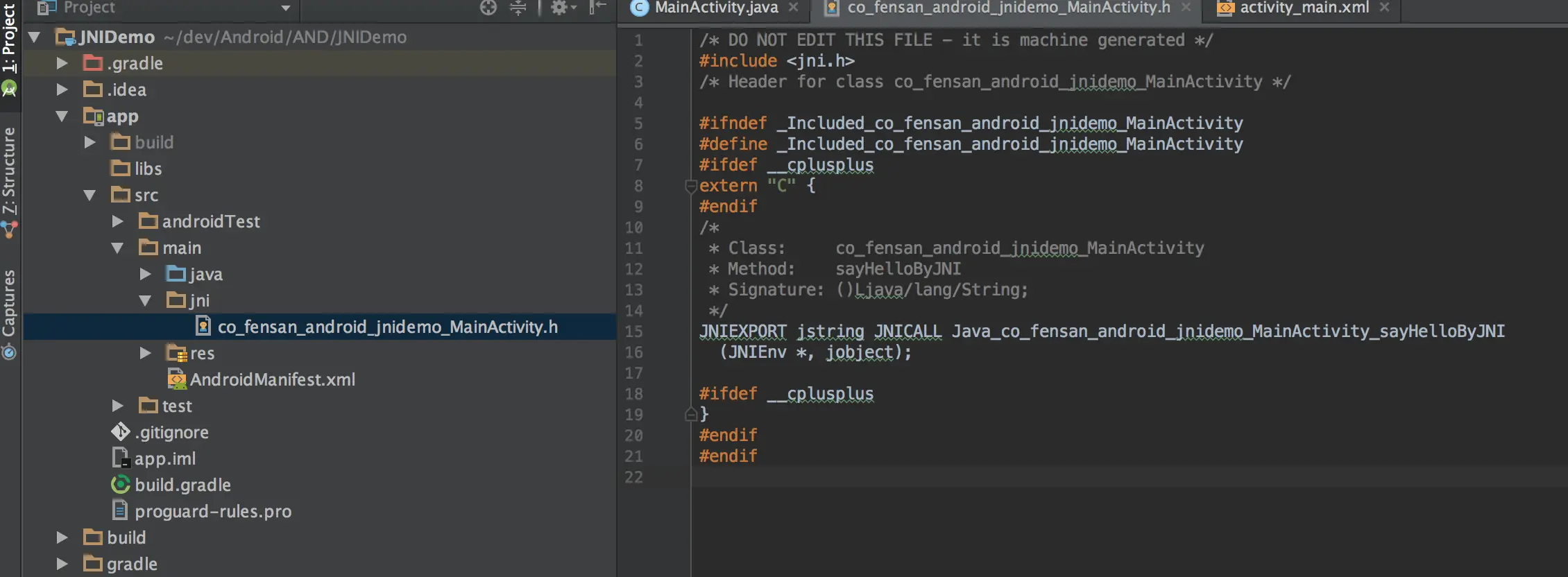Click the collapse all icon in Project panel
The width and height of the screenshot is (1568, 577).
[x=518, y=8]
